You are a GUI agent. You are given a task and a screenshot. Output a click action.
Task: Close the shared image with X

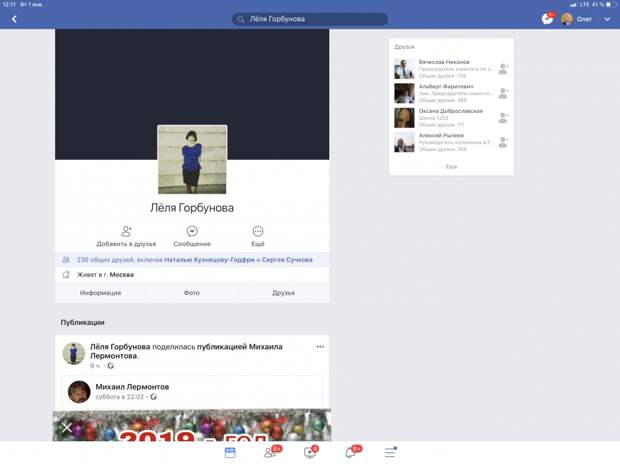pyautogui.click(x=67, y=427)
